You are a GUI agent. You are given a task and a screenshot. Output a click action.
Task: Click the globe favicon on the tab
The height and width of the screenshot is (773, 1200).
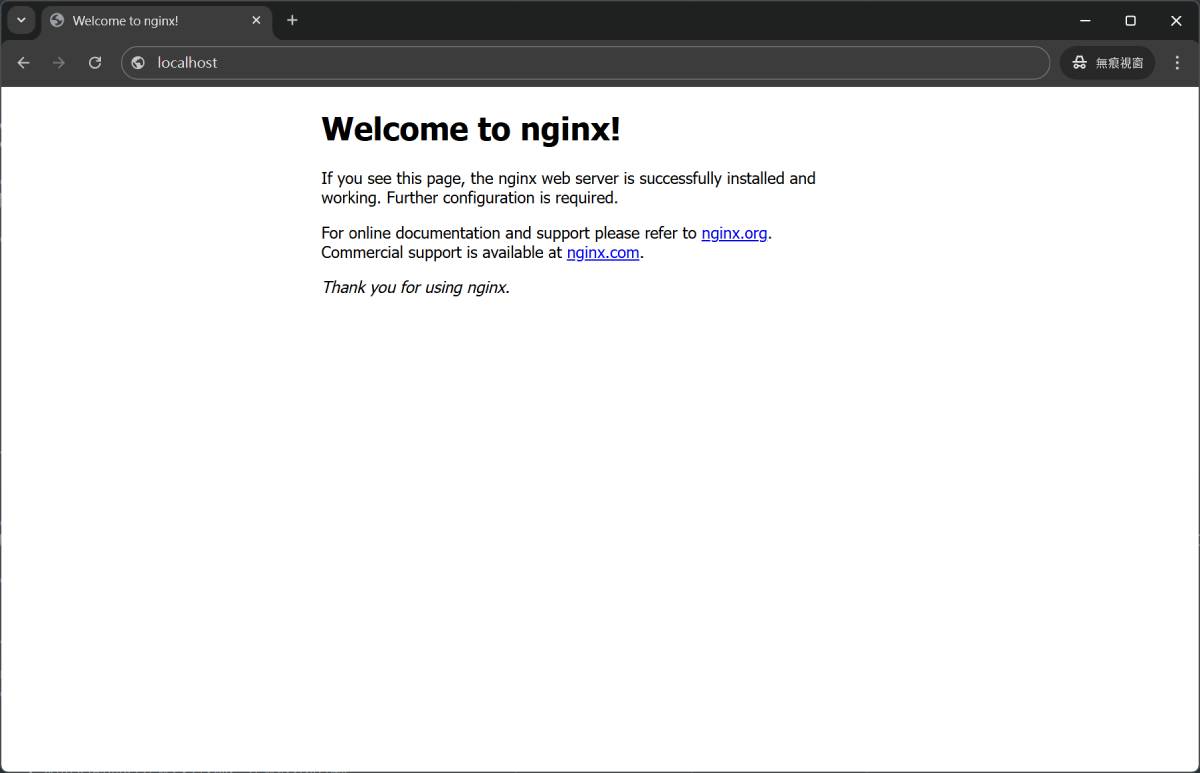pos(57,20)
